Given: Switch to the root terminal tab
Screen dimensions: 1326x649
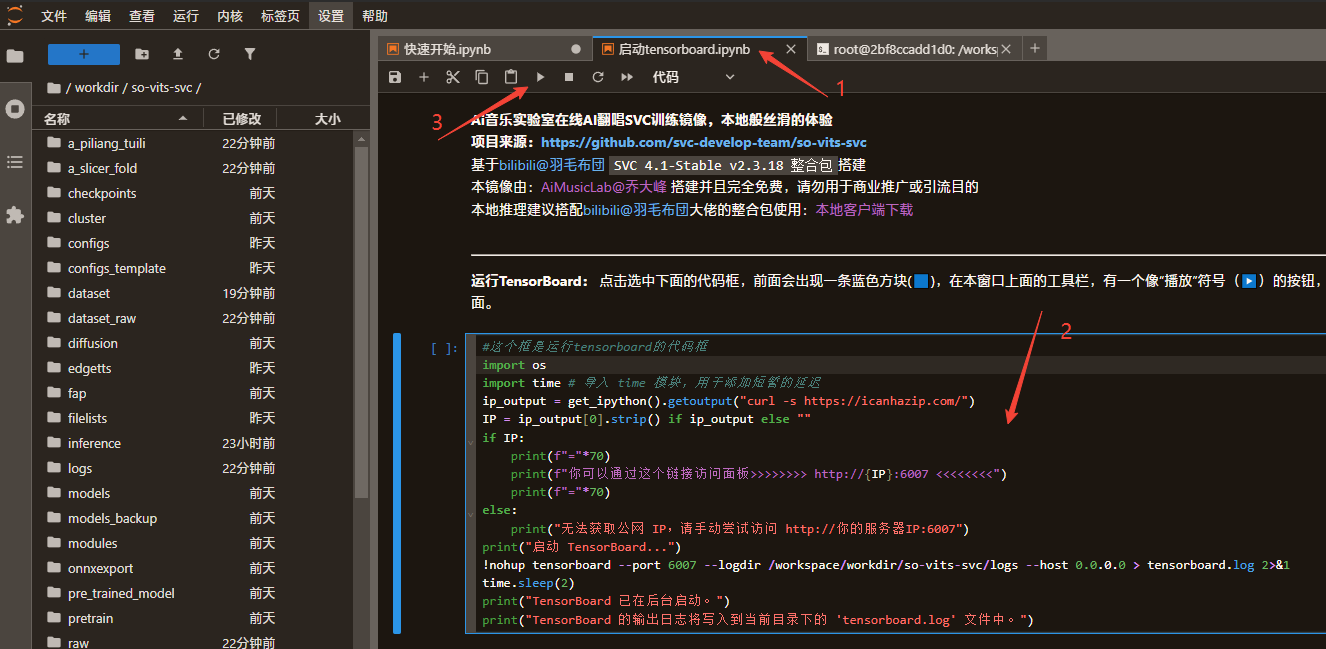Looking at the screenshot, I should coord(915,49).
